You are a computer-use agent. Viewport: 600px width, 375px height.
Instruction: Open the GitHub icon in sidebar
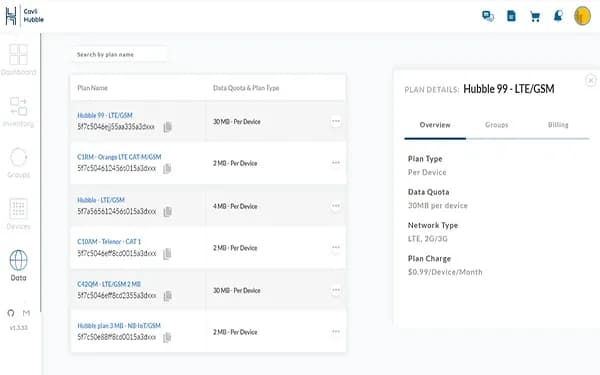(x=11, y=313)
